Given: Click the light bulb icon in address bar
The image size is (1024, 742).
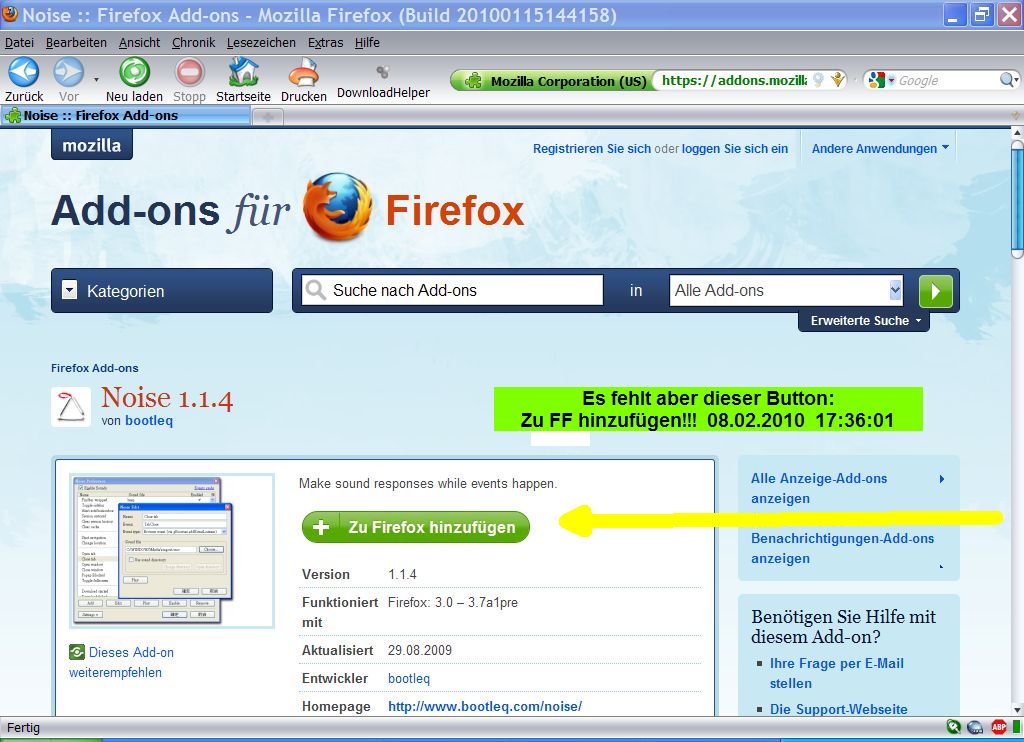Looking at the screenshot, I should pos(818,80).
